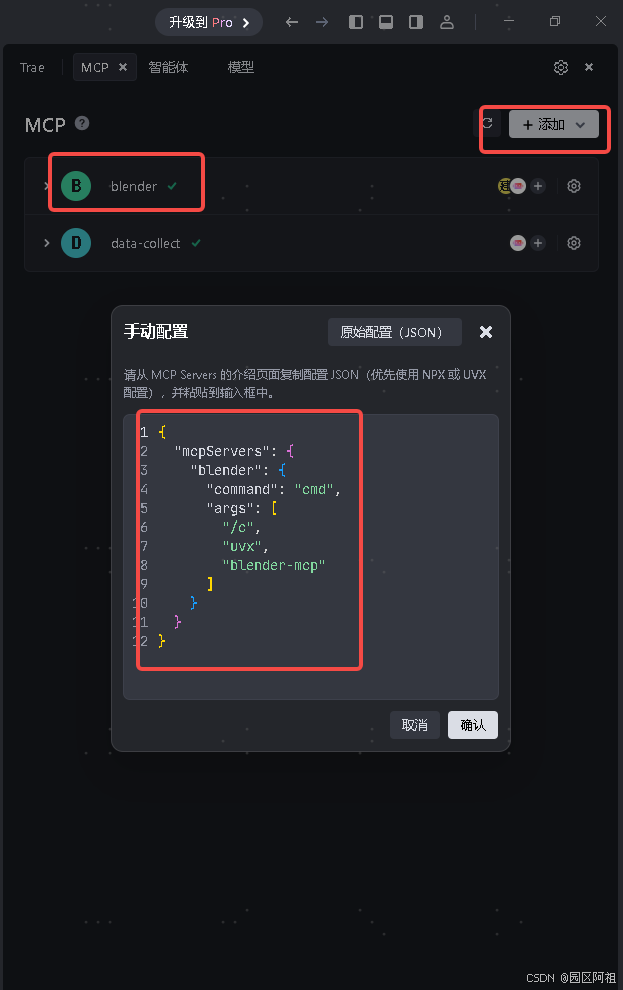Add an agent to the blender server

(538, 185)
